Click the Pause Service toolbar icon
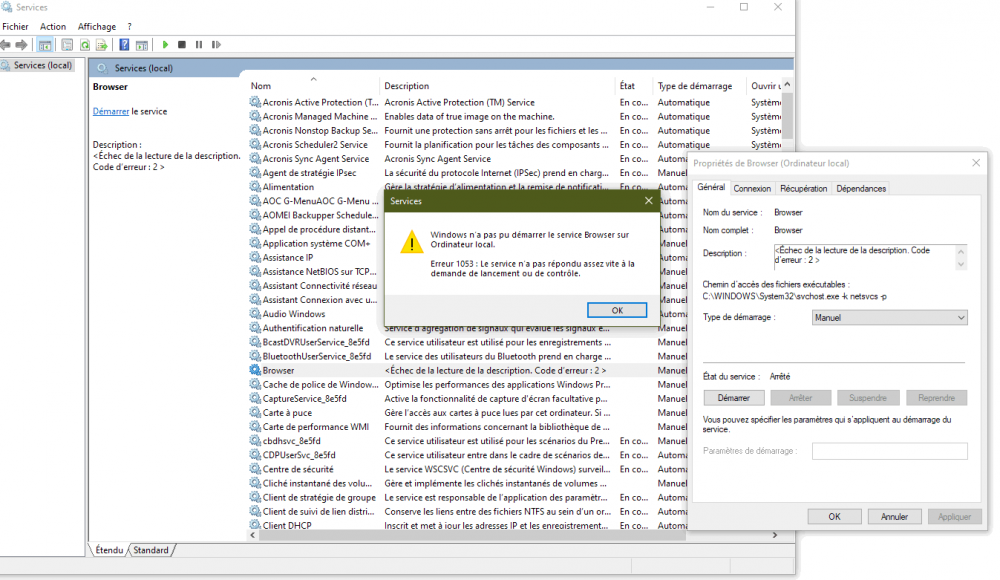This screenshot has width=1000, height=580. tap(199, 45)
